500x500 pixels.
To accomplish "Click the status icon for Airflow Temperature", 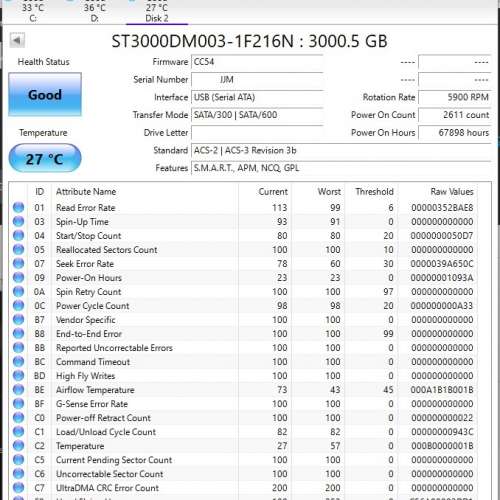I will [19, 389].
